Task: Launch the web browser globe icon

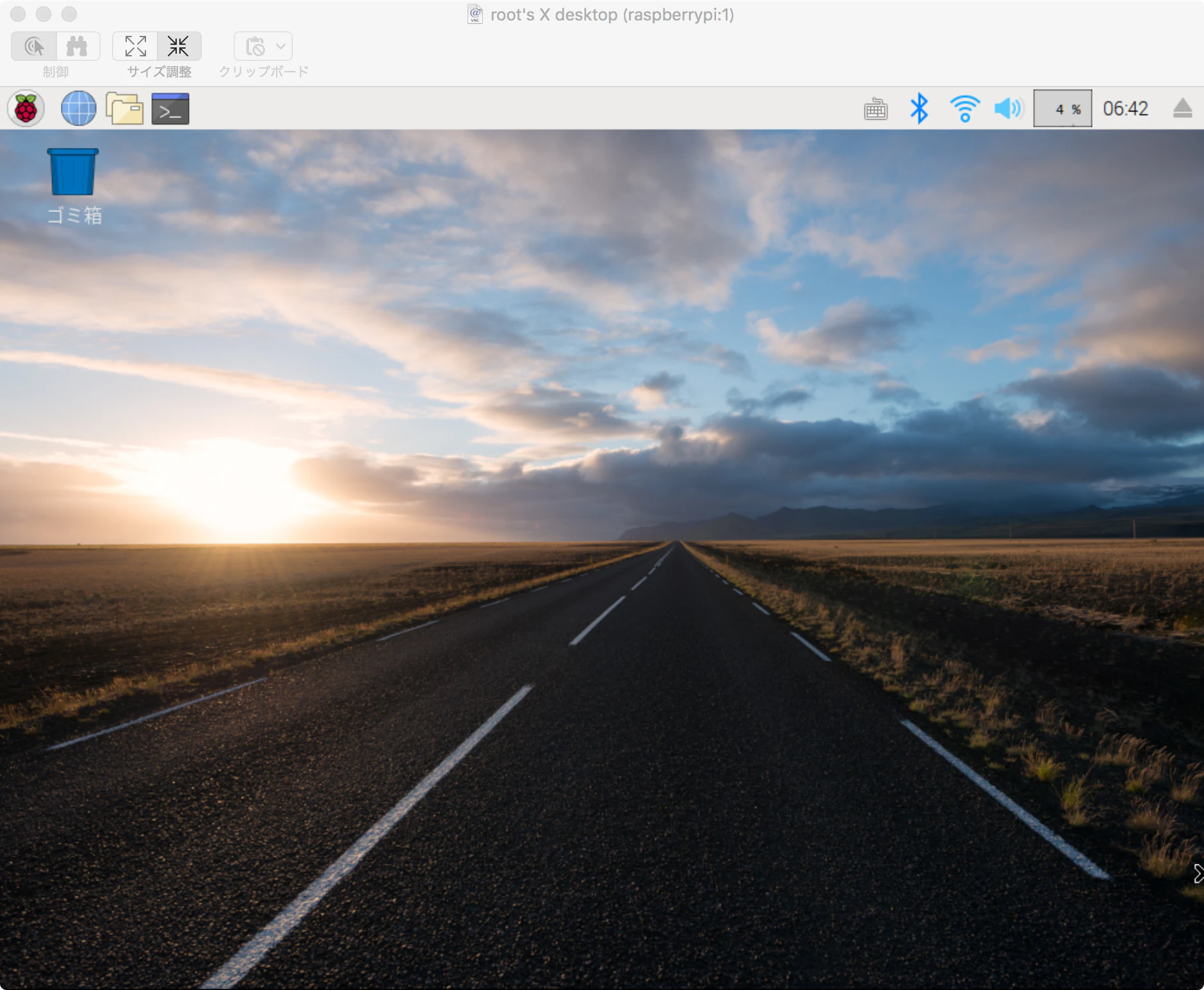Action: [x=79, y=108]
